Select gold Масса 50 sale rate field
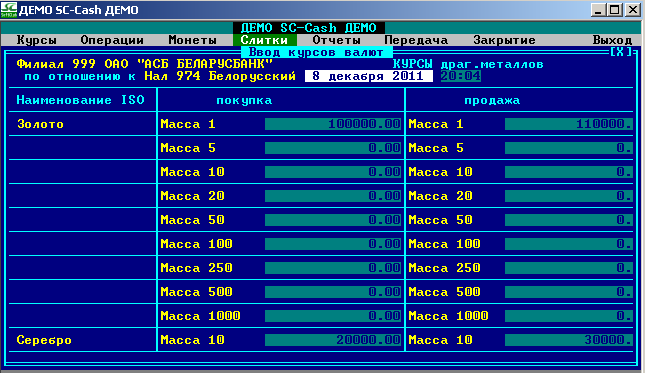Screen dimensions: 645x373 click(568, 220)
